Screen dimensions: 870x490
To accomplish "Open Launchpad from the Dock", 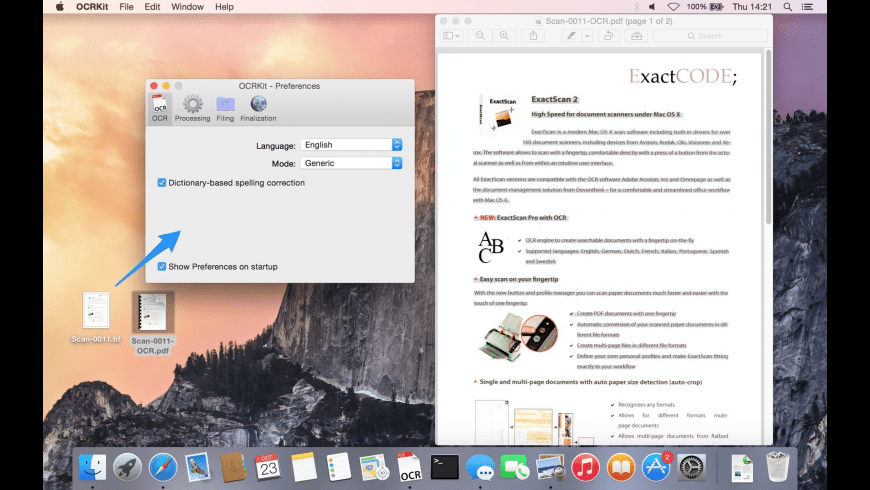I will coord(127,467).
